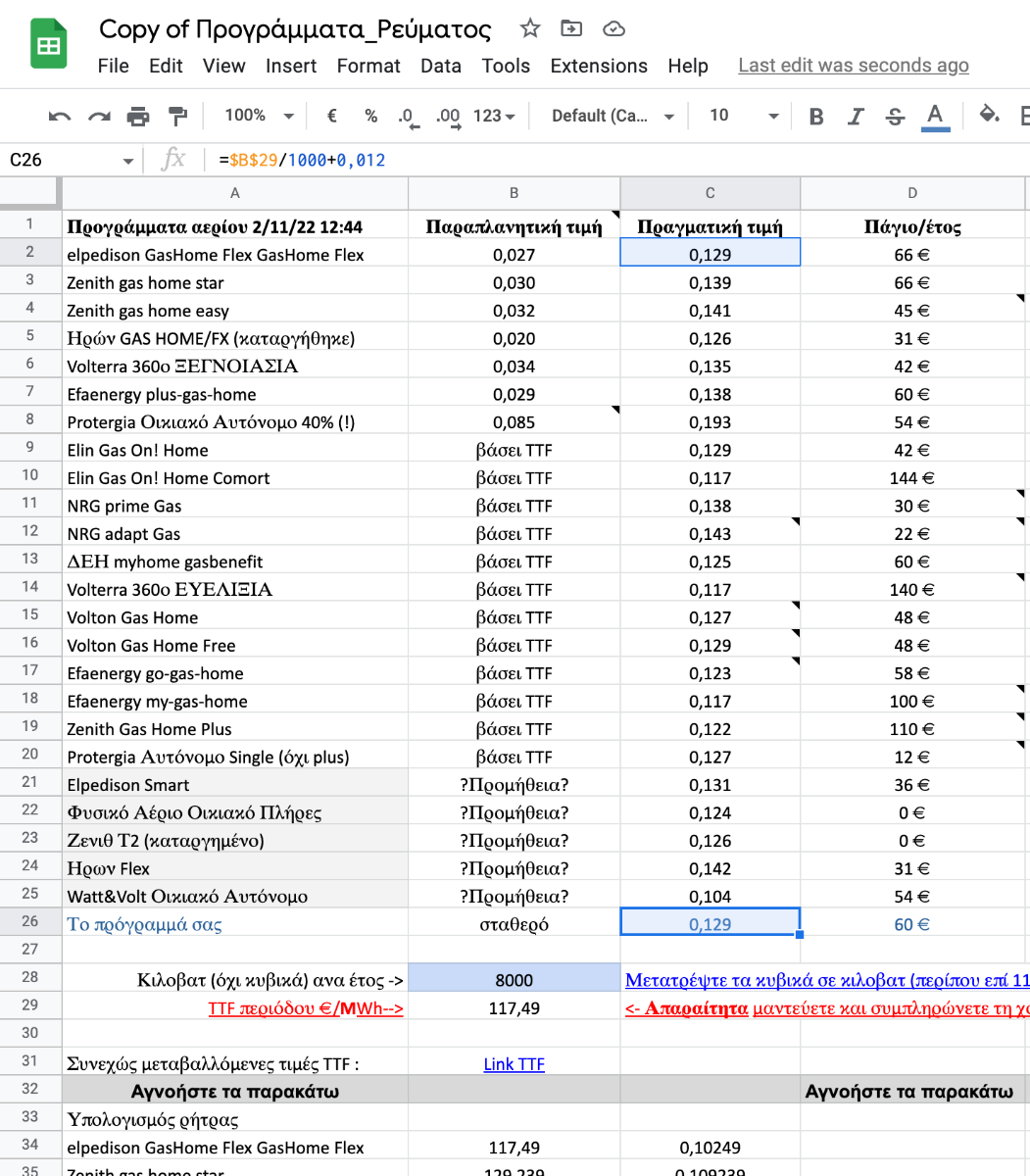This screenshot has width=1030, height=1176.
Task: Select column B header
Action: click(515, 193)
